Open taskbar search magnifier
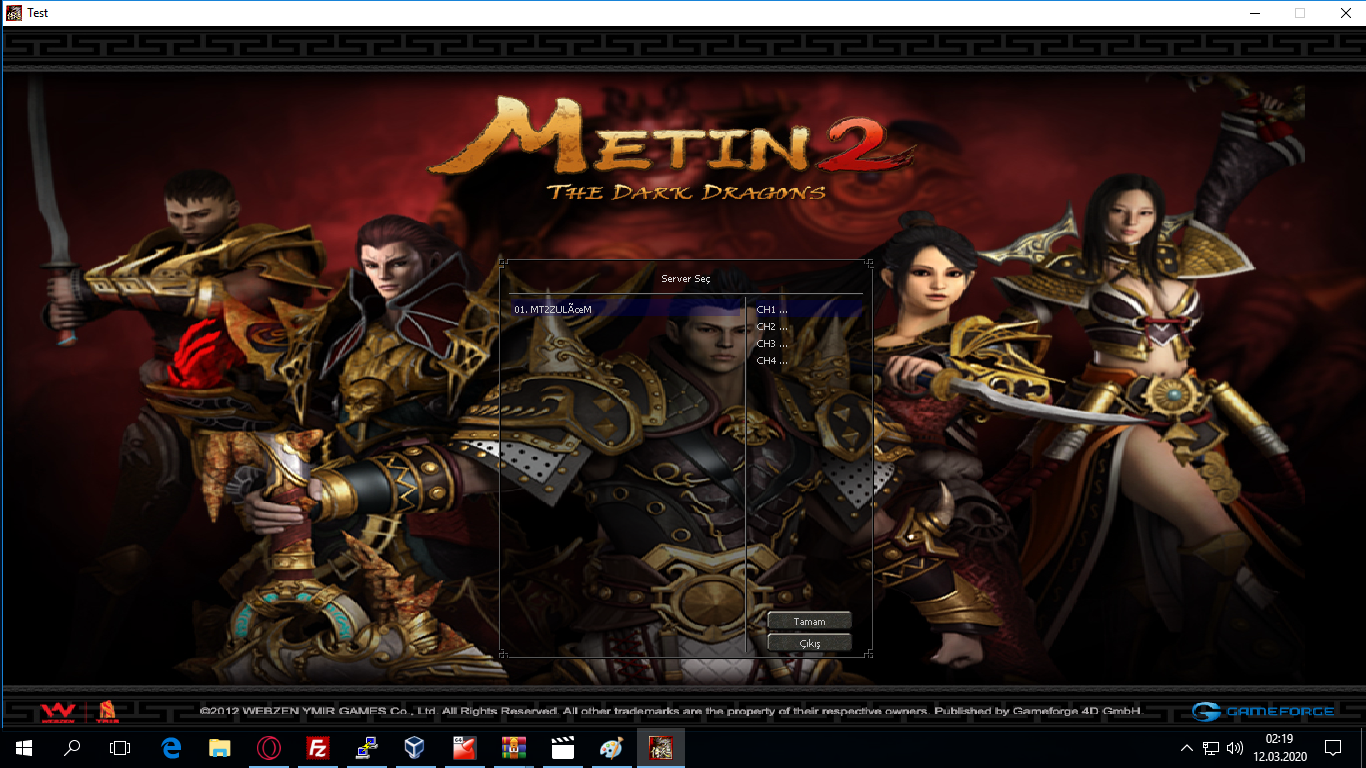This screenshot has height=768, width=1366. (x=72, y=747)
